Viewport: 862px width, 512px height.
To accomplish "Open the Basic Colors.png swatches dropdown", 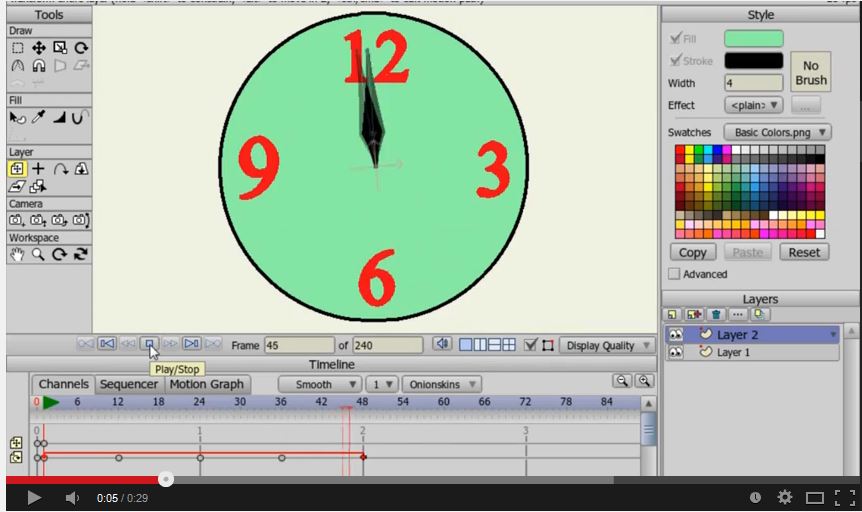I will tap(777, 133).
